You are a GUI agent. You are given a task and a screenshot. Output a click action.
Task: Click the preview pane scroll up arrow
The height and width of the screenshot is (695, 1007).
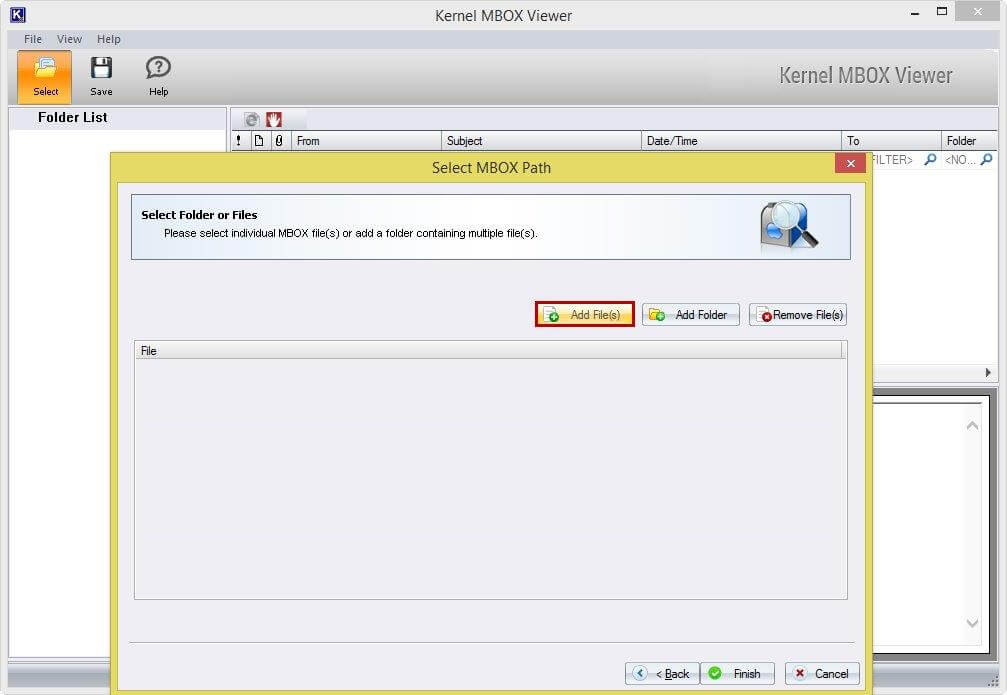point(972,425)
